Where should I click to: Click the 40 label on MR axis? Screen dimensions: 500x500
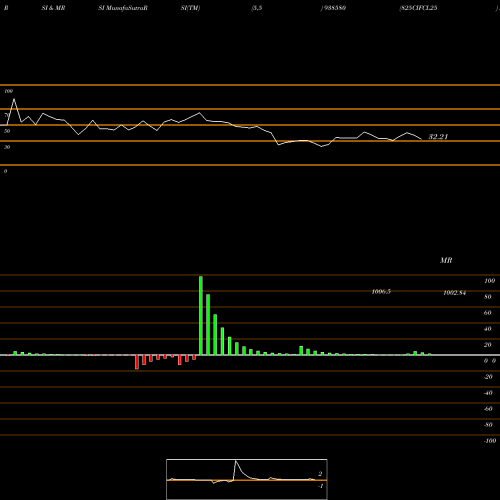pyautogui.click(x=488, y=329)
